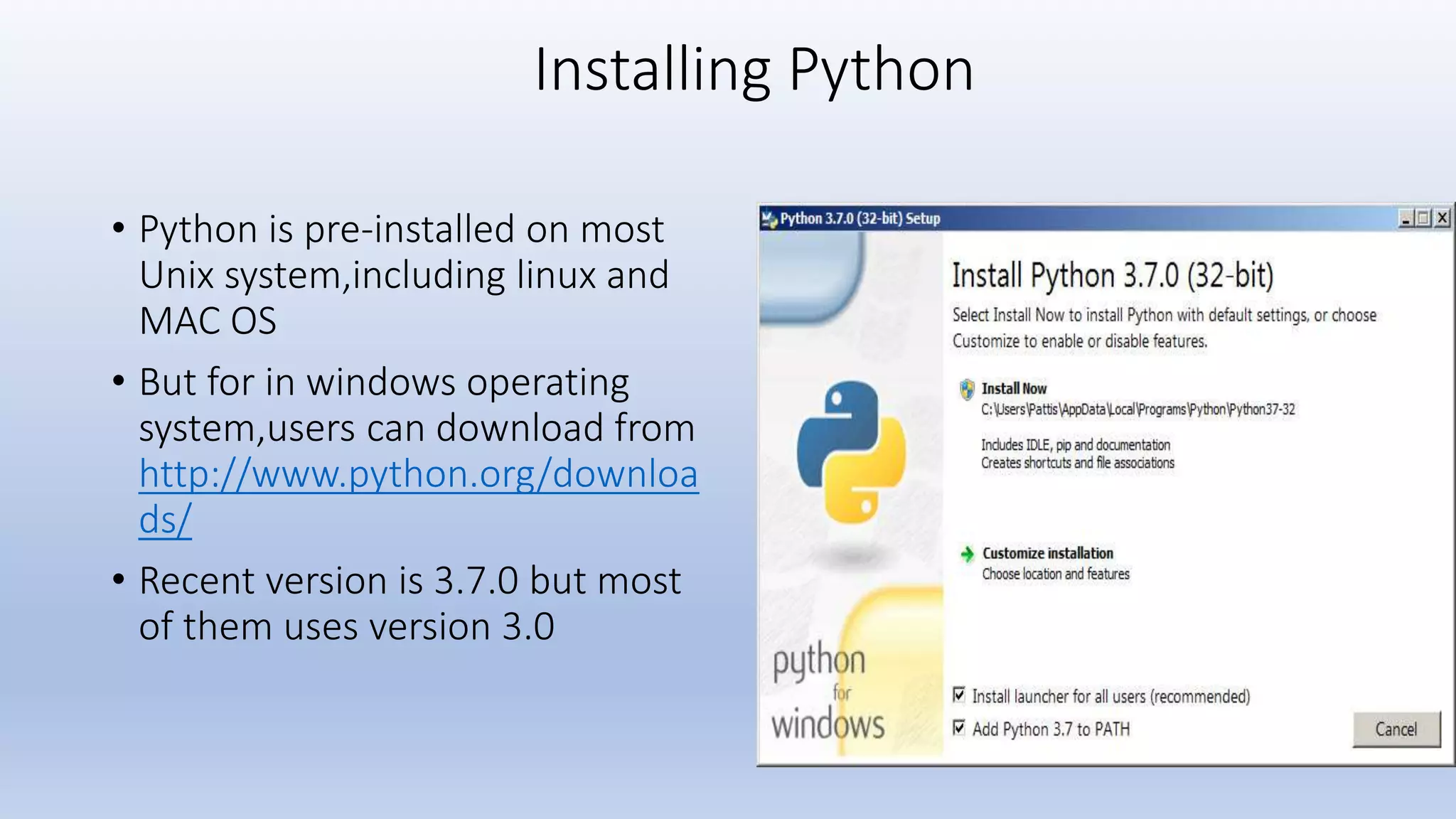The height and width of the screenshot is (819, 1456).
Task: Close the Python 3.7.0 Setup dialog
Action: coord(1442,219)
